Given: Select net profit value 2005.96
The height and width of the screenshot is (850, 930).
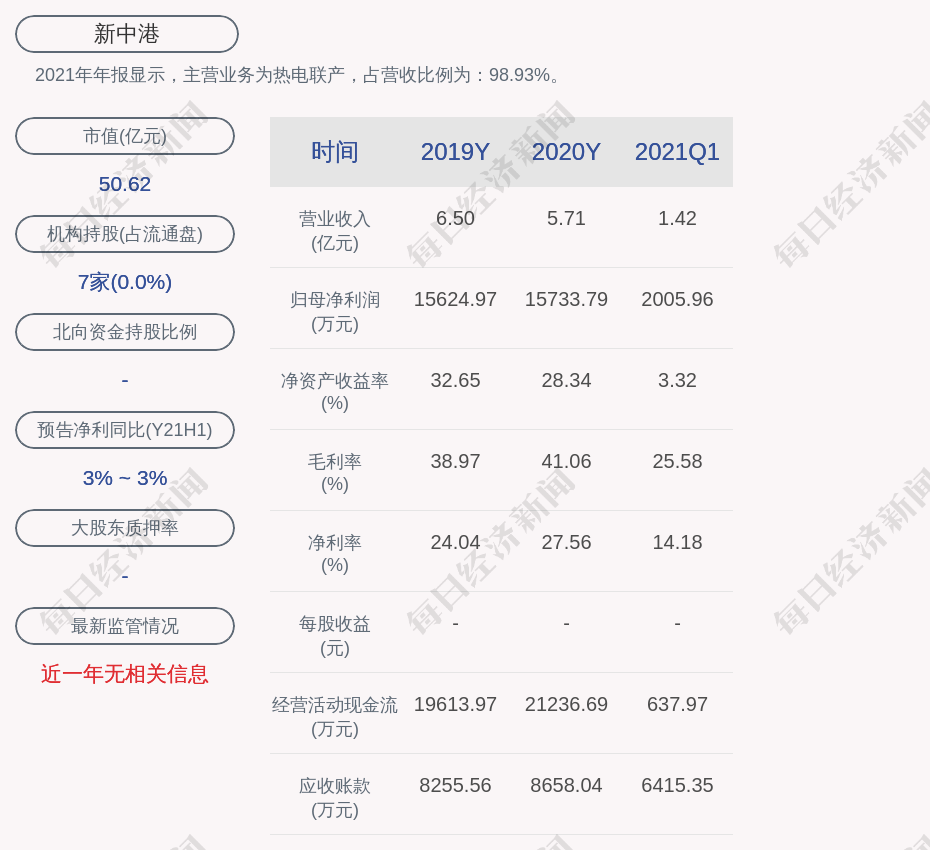Looking at the screenshot, I should (x=677, y=299).
